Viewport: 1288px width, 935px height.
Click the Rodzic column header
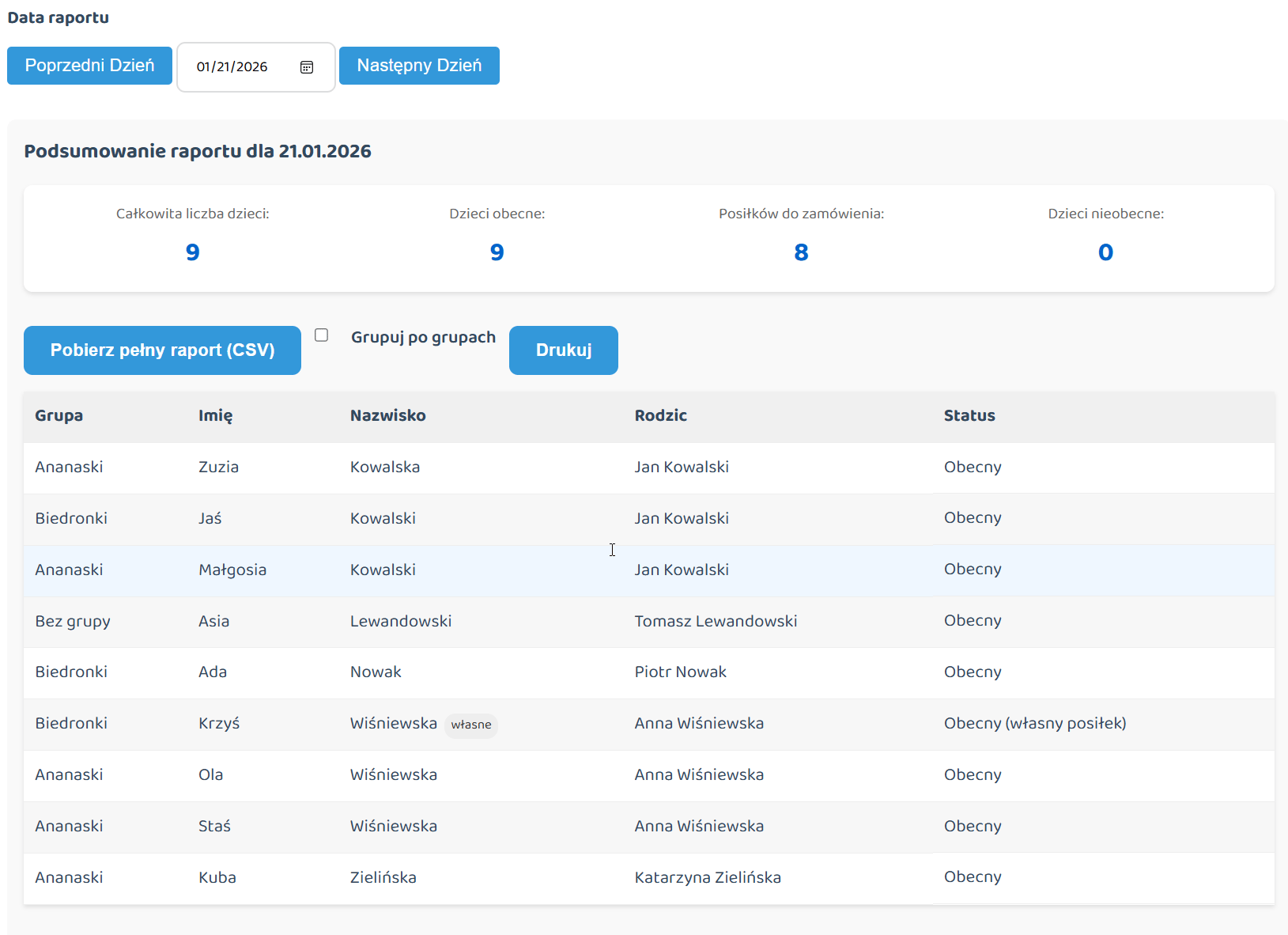(660, 416)
